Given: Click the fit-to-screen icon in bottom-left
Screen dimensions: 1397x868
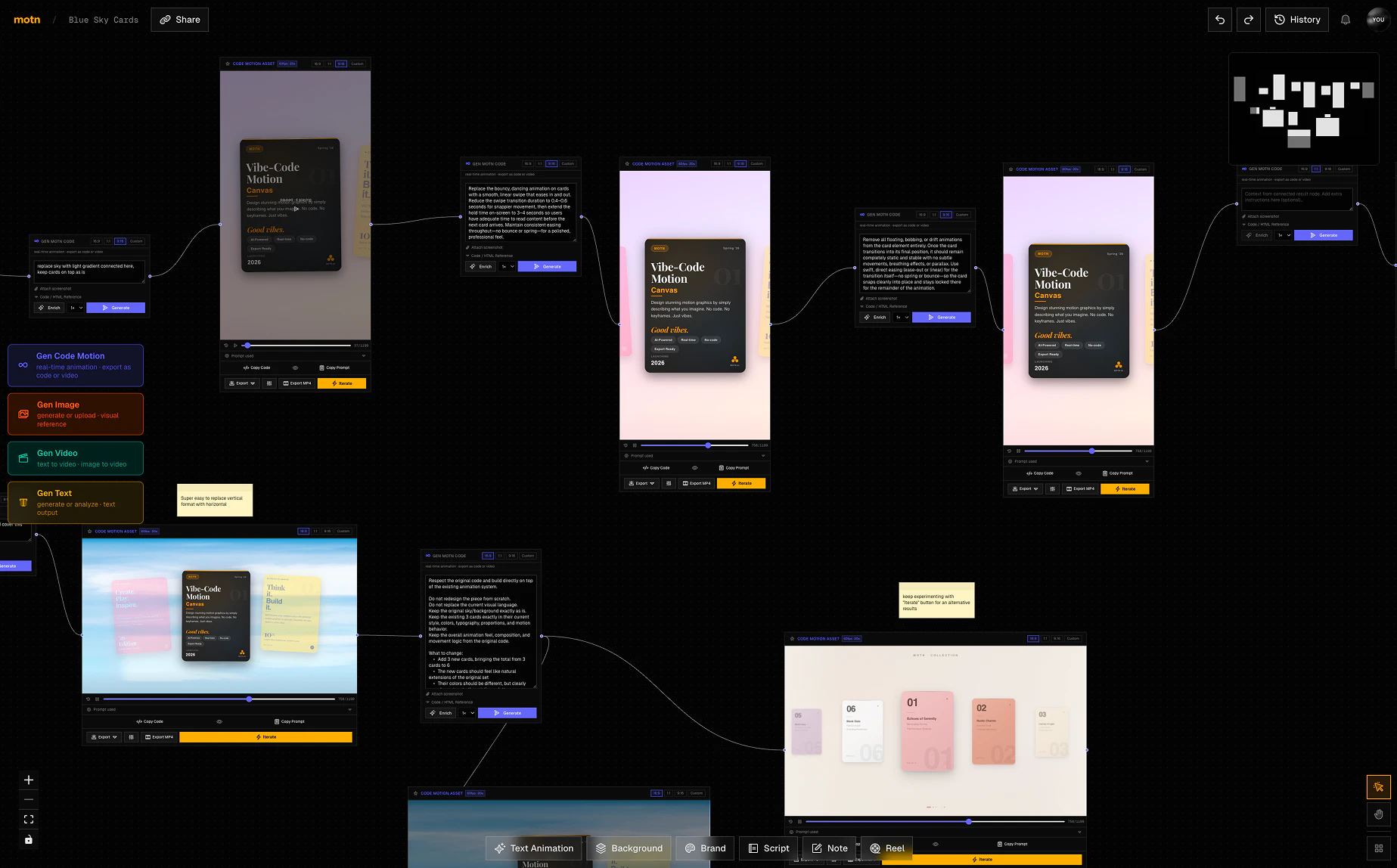Looking at the screenshot, I should 29,819.
